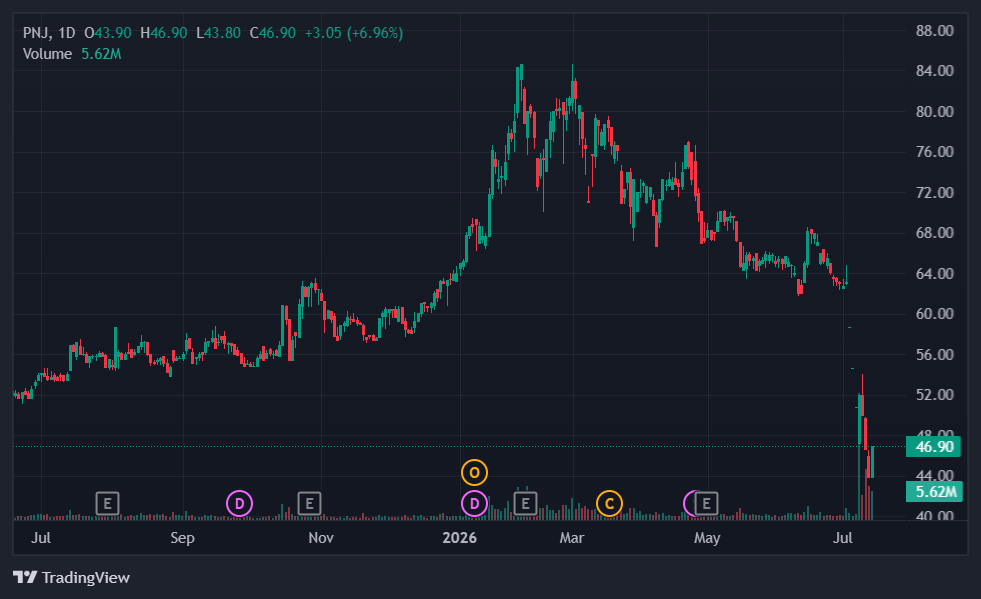Viewport: 981px width, 599px height.
Task: Open the pink D marker above 2026 label
Action: (x=474, y=503)
